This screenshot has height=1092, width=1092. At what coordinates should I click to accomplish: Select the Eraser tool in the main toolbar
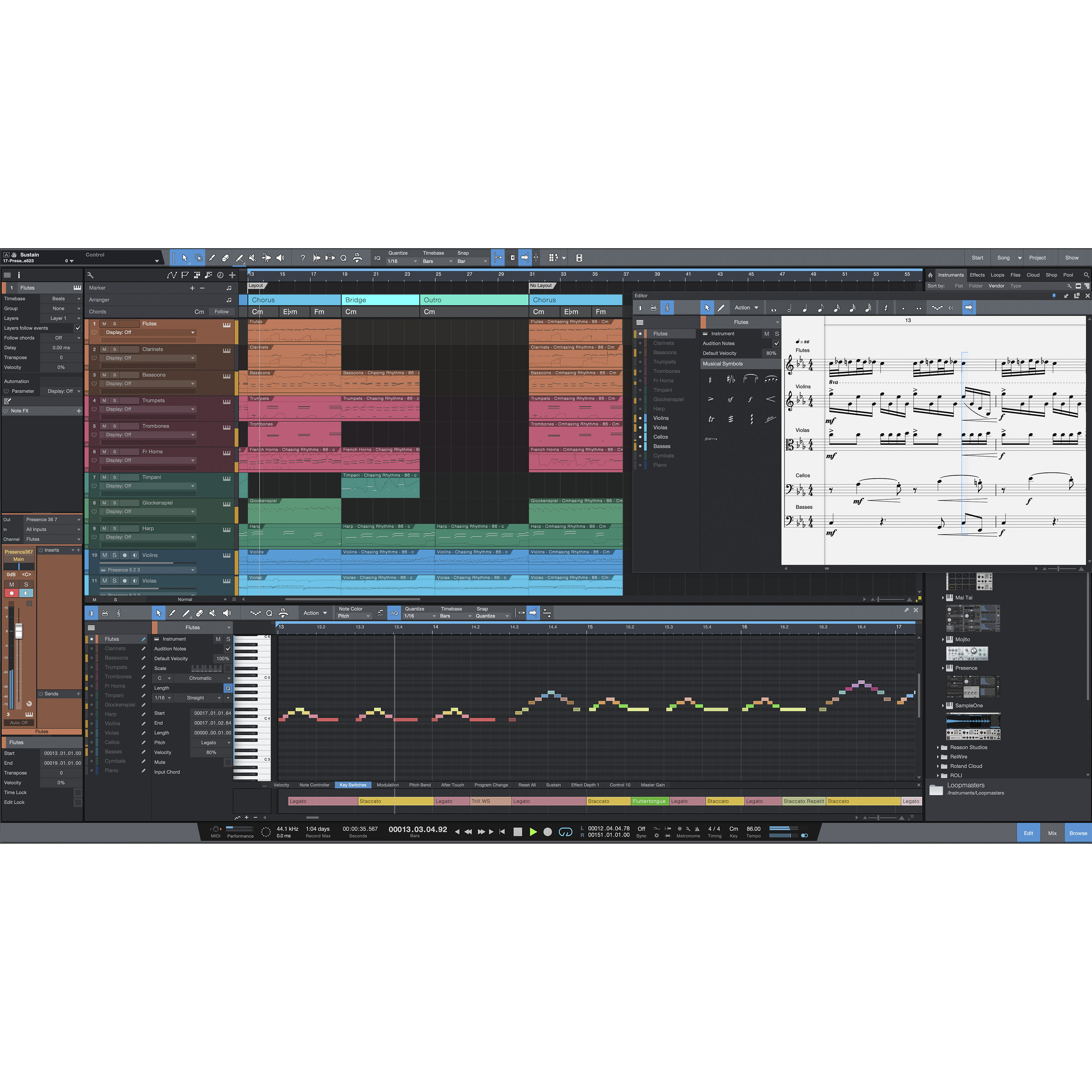click(x=226, y=258)
